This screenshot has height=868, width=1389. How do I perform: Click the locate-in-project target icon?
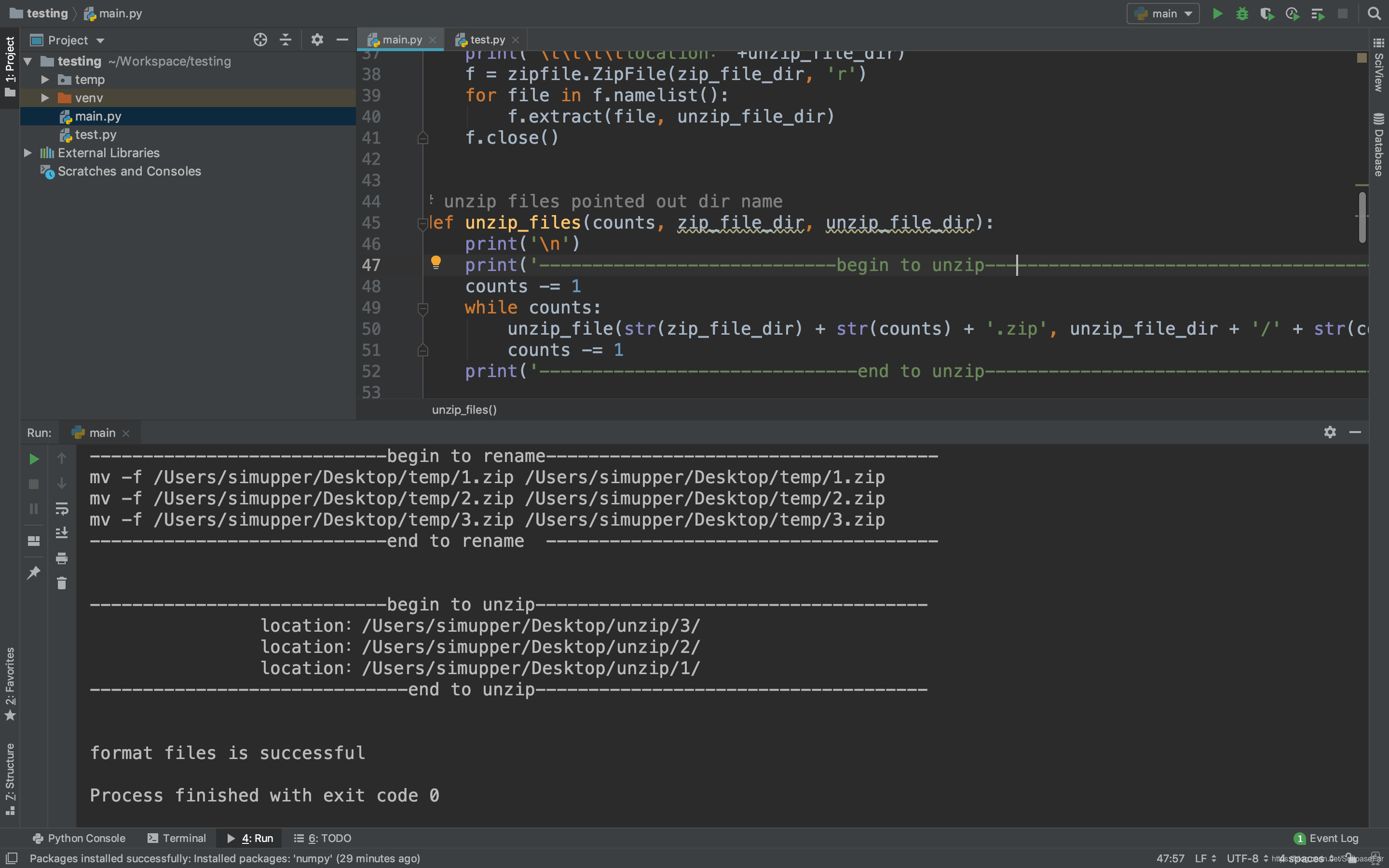click(x=260, y=40)
